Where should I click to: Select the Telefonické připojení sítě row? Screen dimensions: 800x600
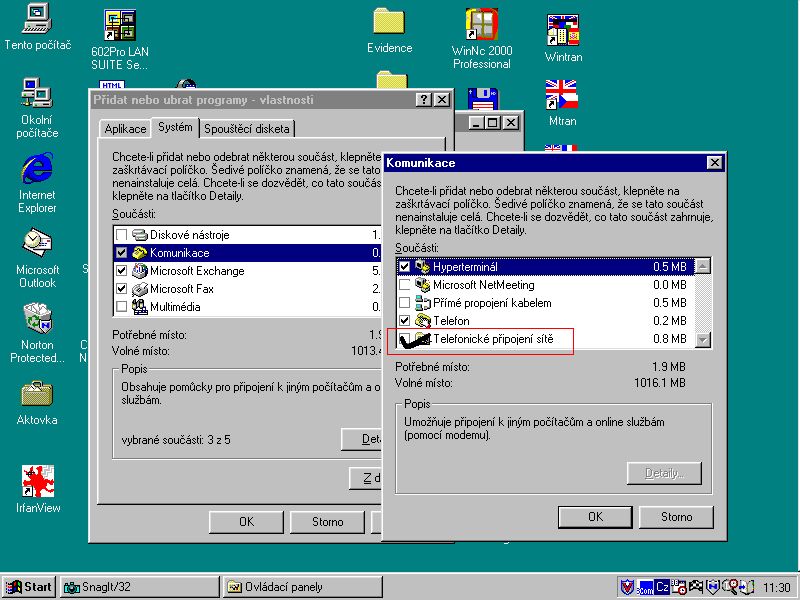tap(545, 339)
